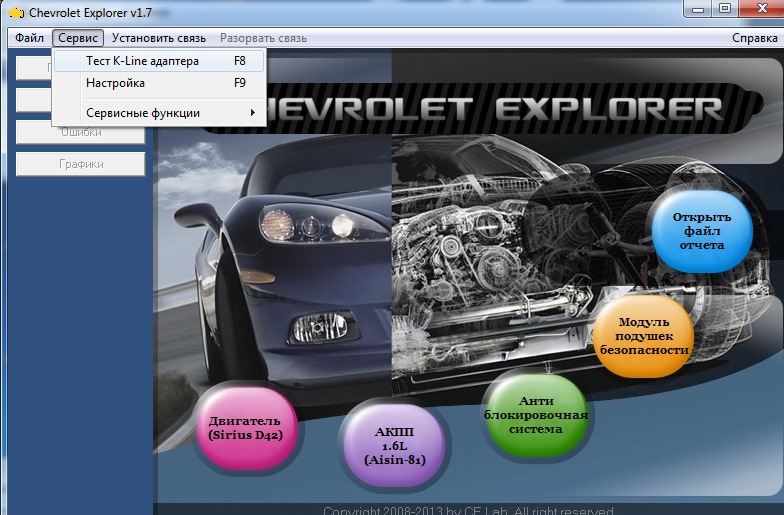Click the blue Открыть файл отчета button

tap(702, 231)
